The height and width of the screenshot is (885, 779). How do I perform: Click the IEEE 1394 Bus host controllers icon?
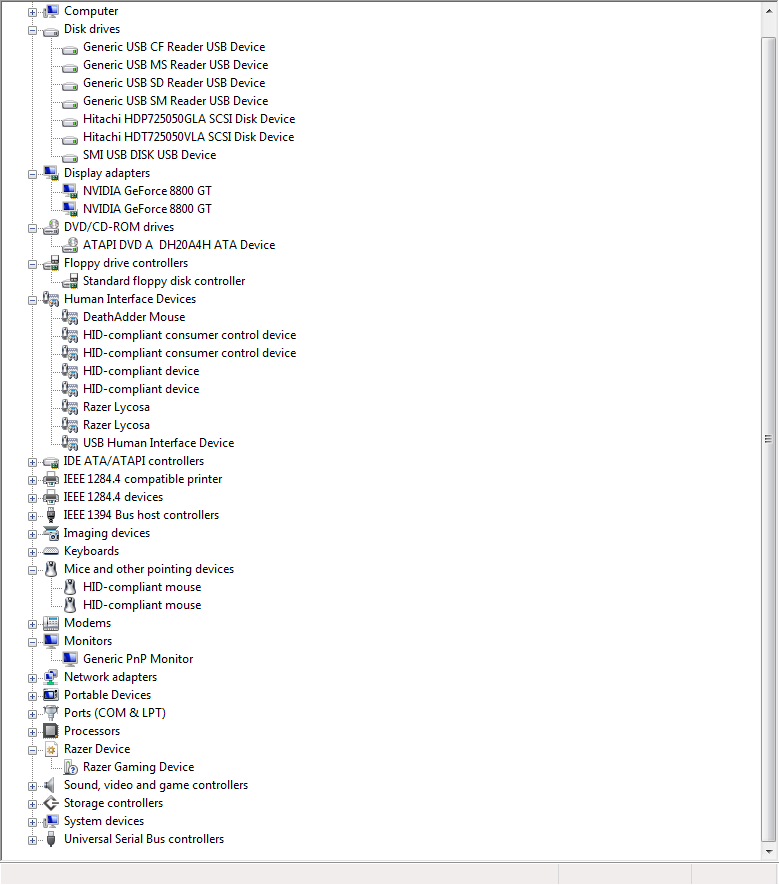tap(51, 515)
